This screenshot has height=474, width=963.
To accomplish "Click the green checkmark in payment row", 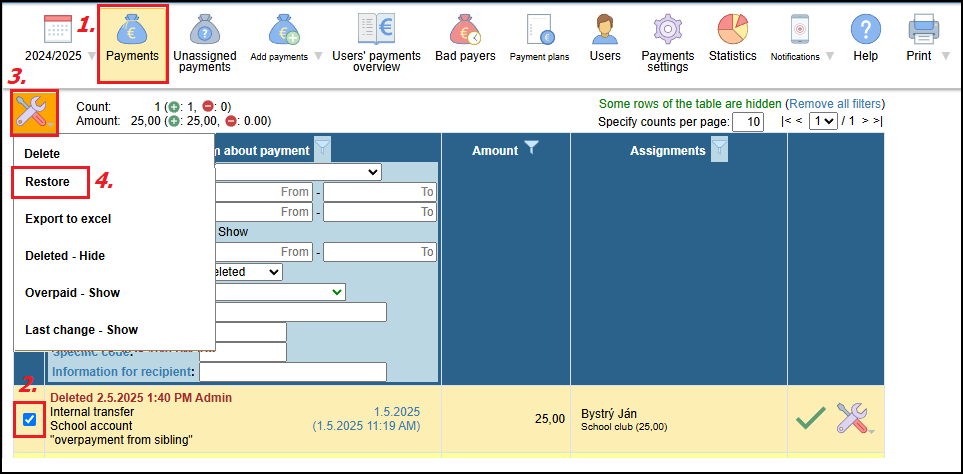I will (x=810, y=417).
